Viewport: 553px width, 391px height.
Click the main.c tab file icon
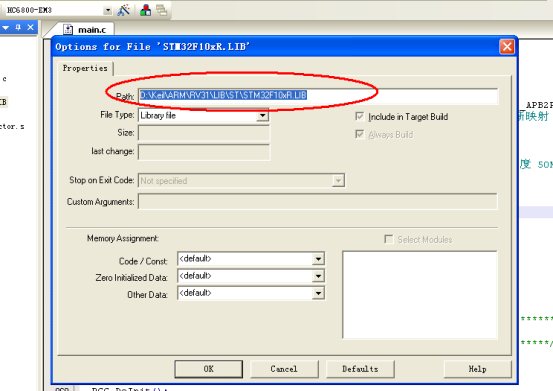[x=68, y=30]
